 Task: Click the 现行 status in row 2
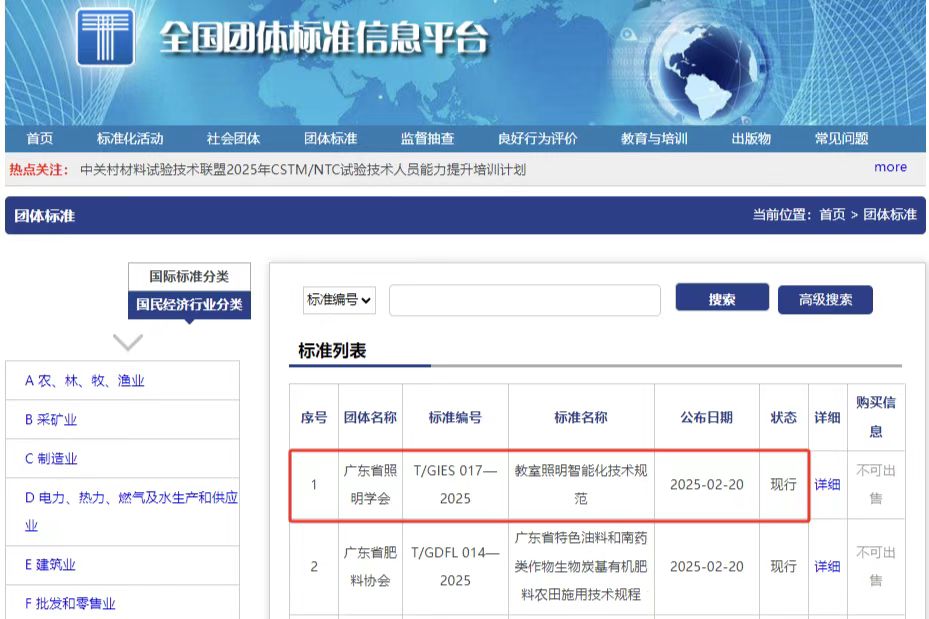click(783, 566)
